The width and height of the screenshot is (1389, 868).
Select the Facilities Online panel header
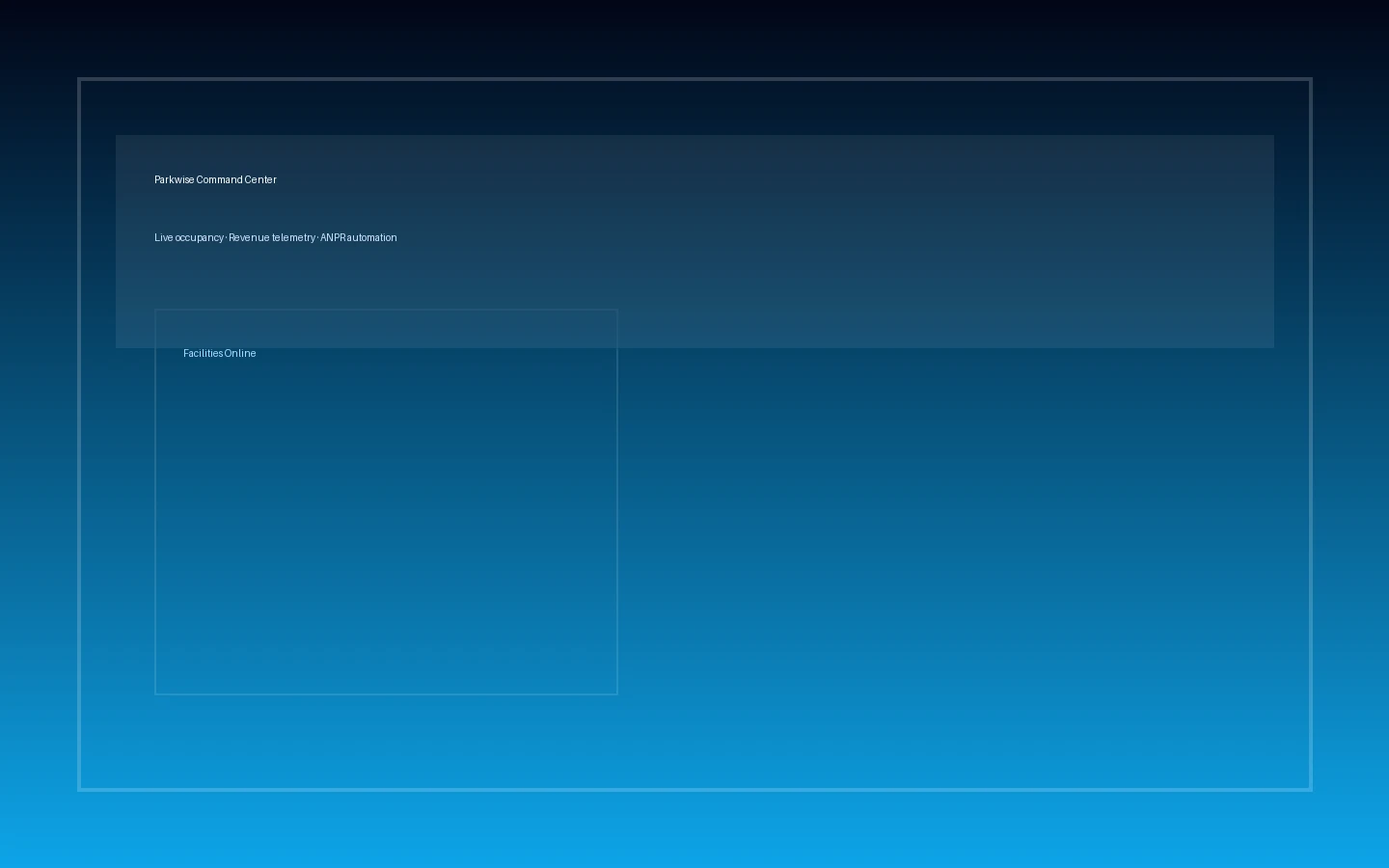(219, 353)
